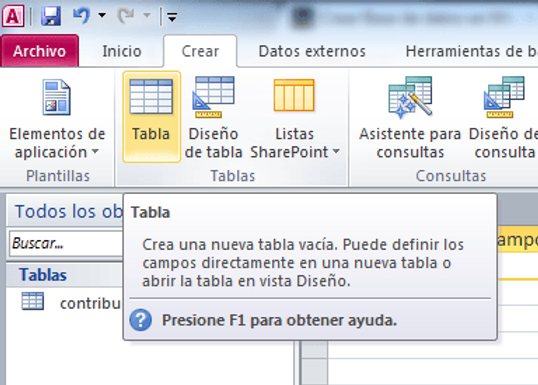This screenshot has height=385, width=538.
Task: Switch to the Inicio tab
Action: coord(122,51)
